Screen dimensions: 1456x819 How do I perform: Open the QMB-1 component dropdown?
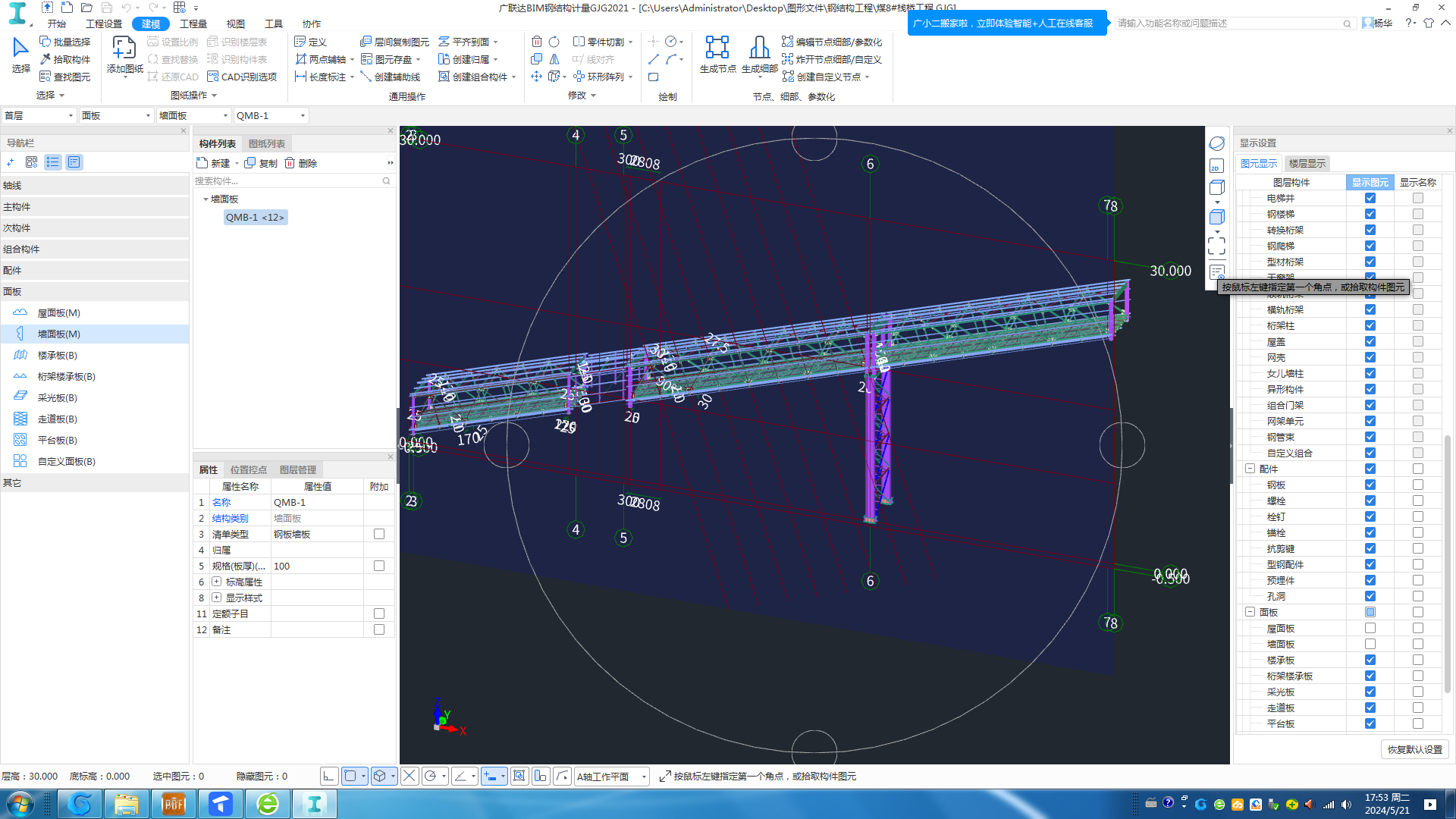[x=271, y=115]
